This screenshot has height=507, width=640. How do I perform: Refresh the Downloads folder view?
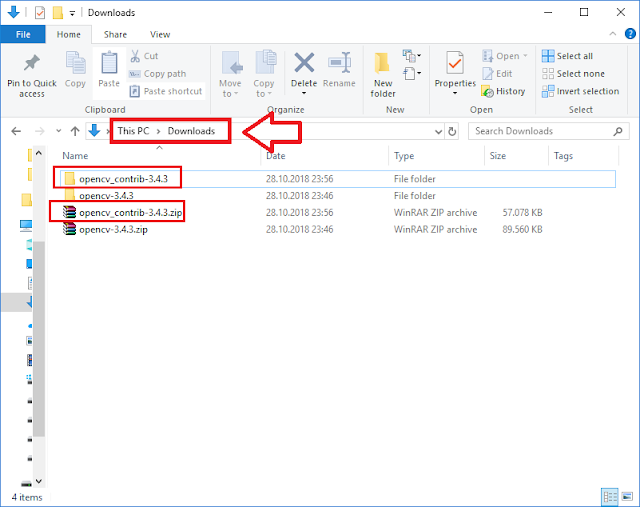(x=452, y=131)
